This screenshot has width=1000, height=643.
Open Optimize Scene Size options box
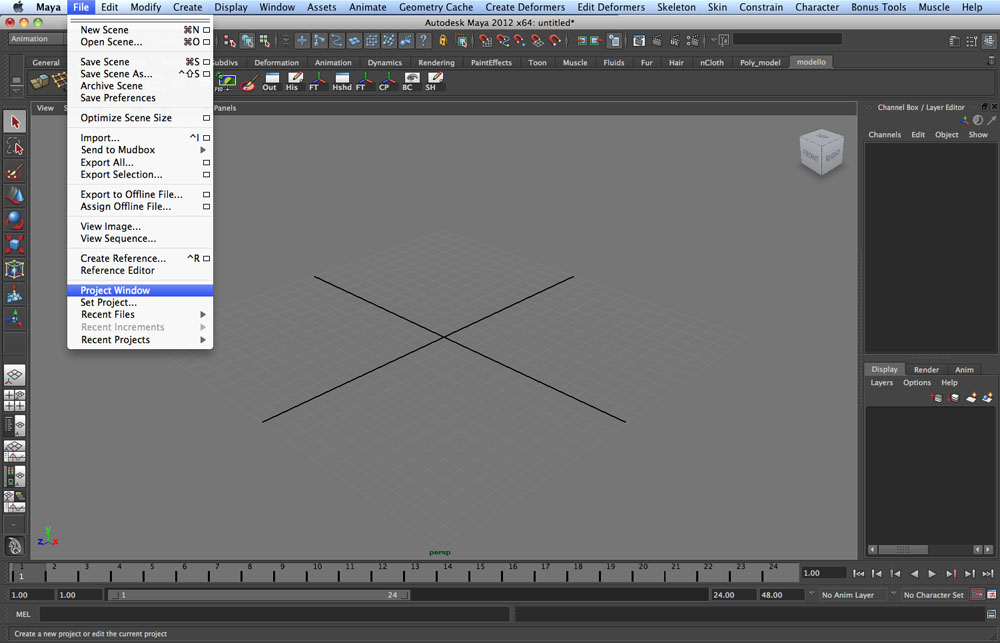coord(206,118)
